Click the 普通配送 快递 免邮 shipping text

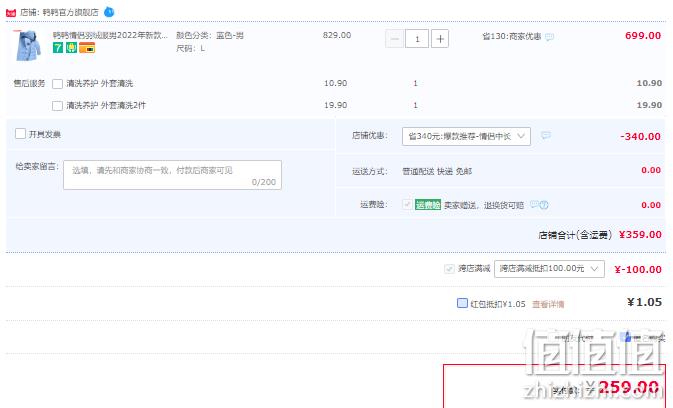pyautogui.click(x=437, y=172)
